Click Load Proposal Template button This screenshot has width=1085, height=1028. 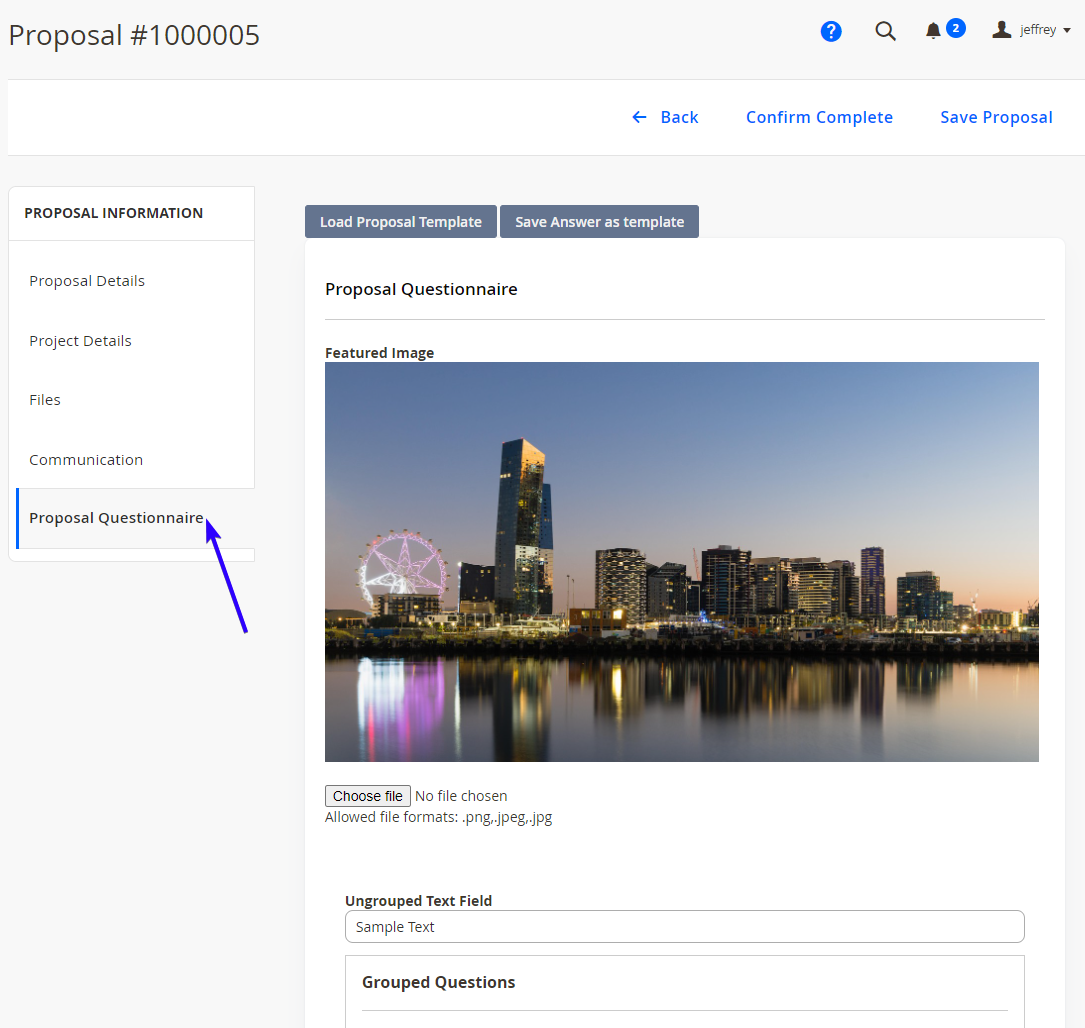[x=401, y=221]
